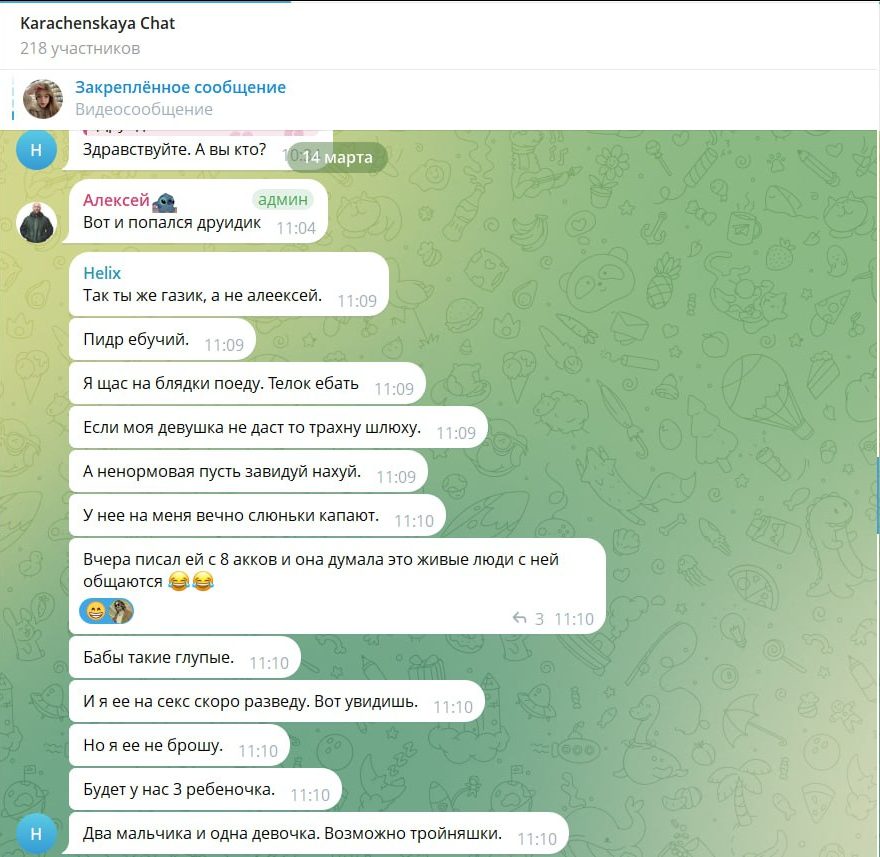This screenshot has height=857, width=880.
Task: Click Алексей's profile avatar photo
Action: pos(36,223)
